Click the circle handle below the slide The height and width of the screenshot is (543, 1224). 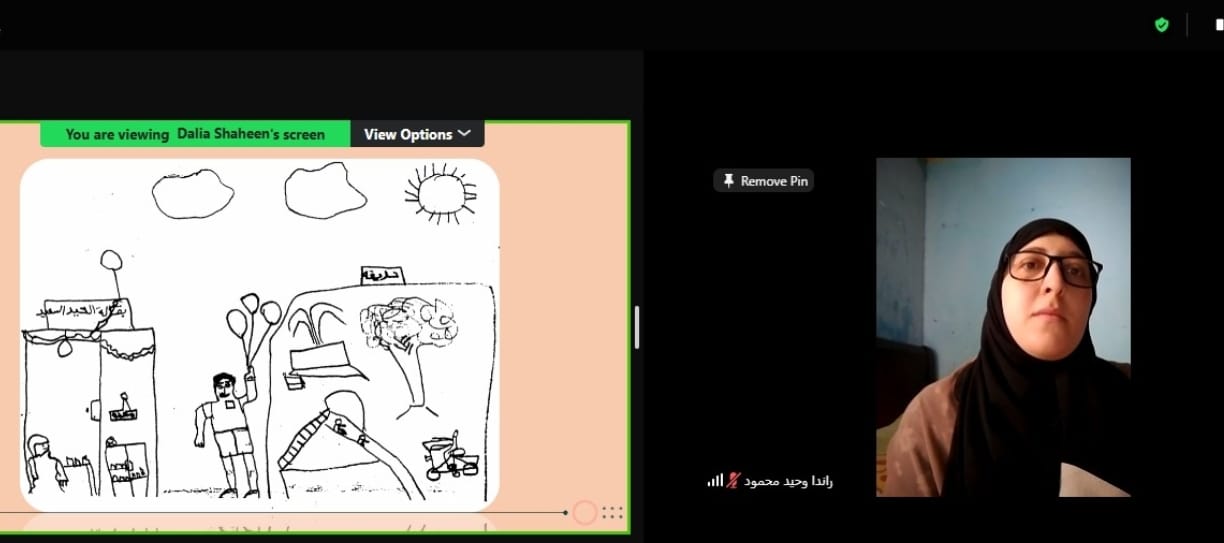coord(585,513)
